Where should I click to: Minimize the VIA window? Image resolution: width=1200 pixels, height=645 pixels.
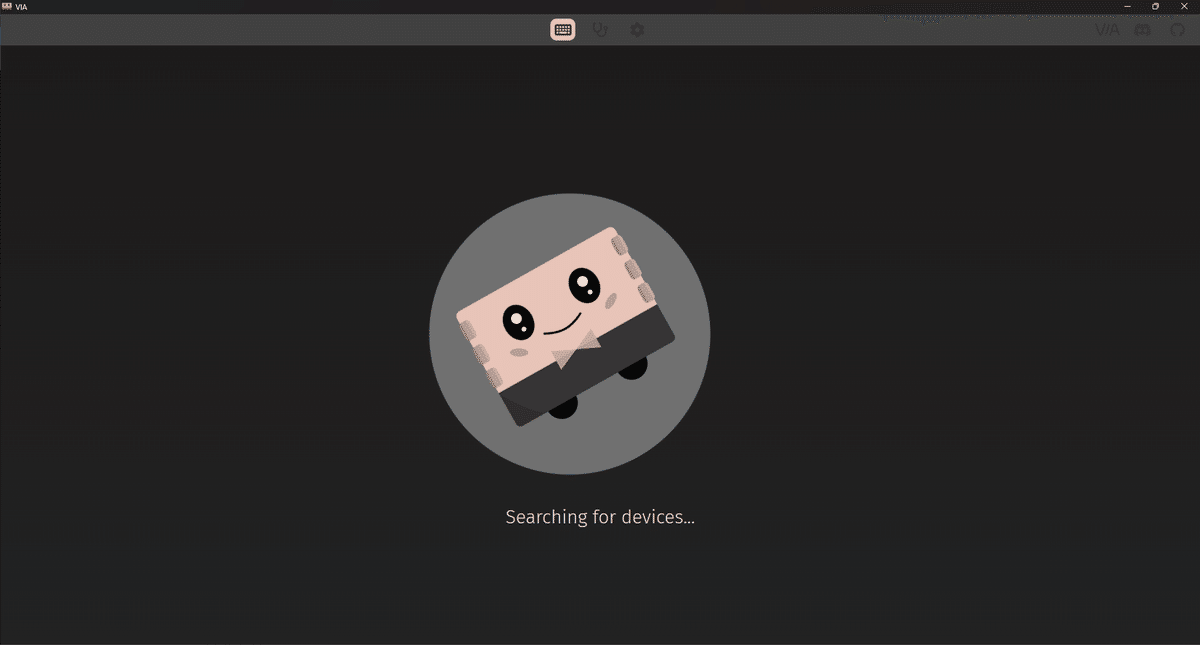(x=1128, y=6)
